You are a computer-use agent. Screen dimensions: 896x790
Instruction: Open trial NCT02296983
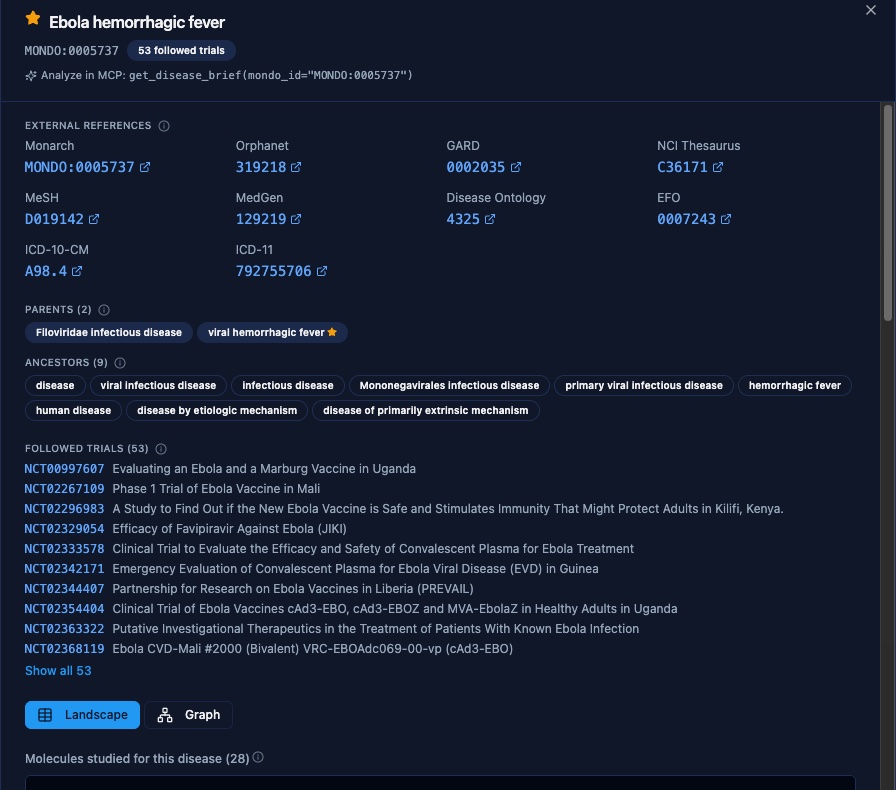coord(64,509)
